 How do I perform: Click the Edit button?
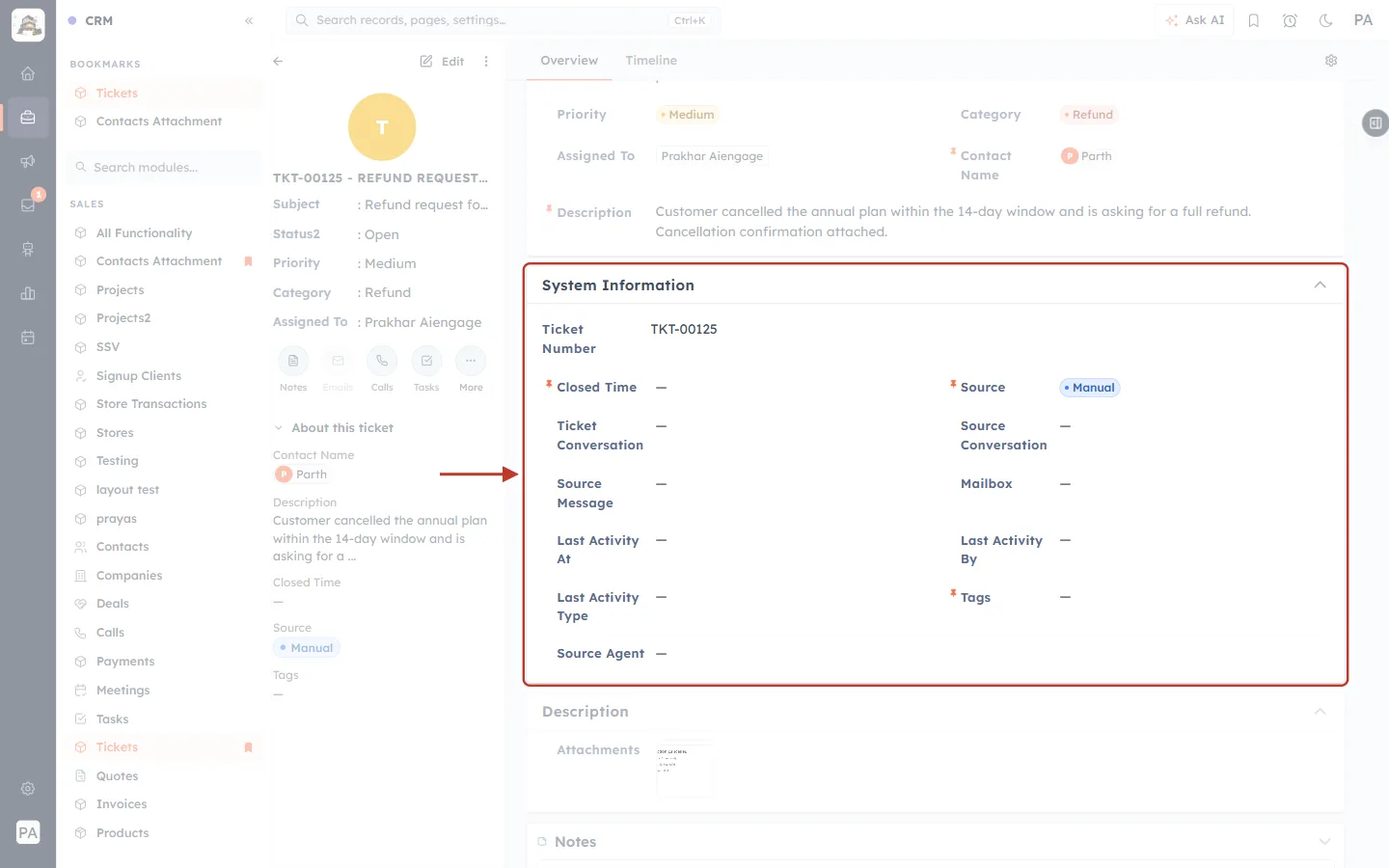(442, 61)
